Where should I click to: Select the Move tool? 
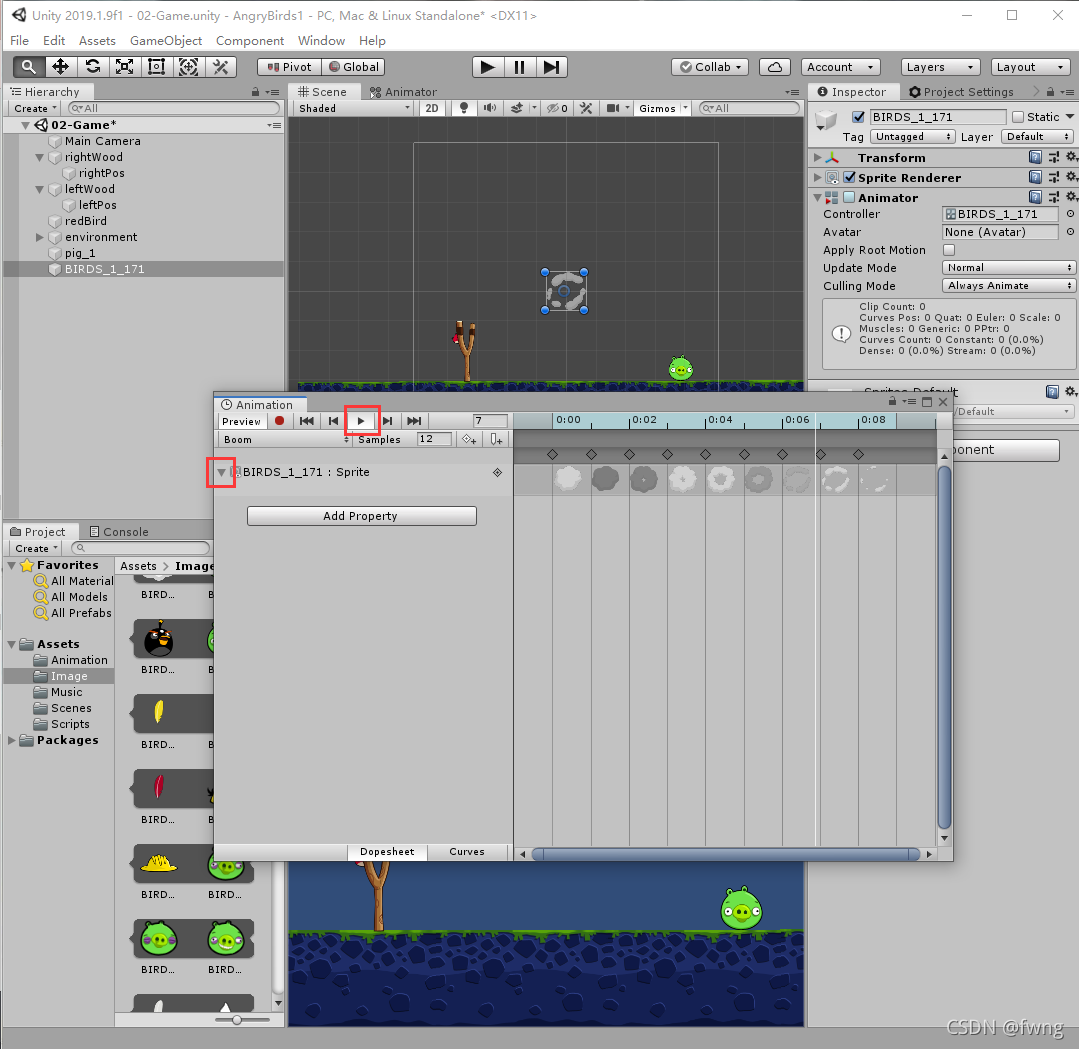61,67
